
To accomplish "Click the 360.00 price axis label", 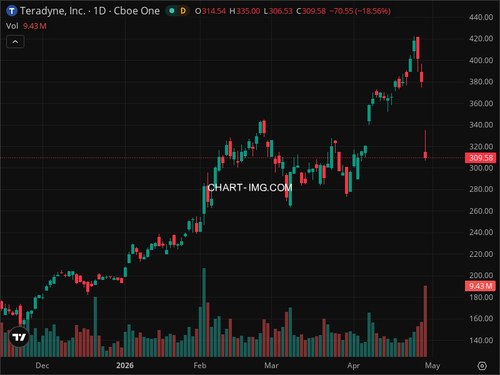I will pyautogui.click(x=481, y=103).
